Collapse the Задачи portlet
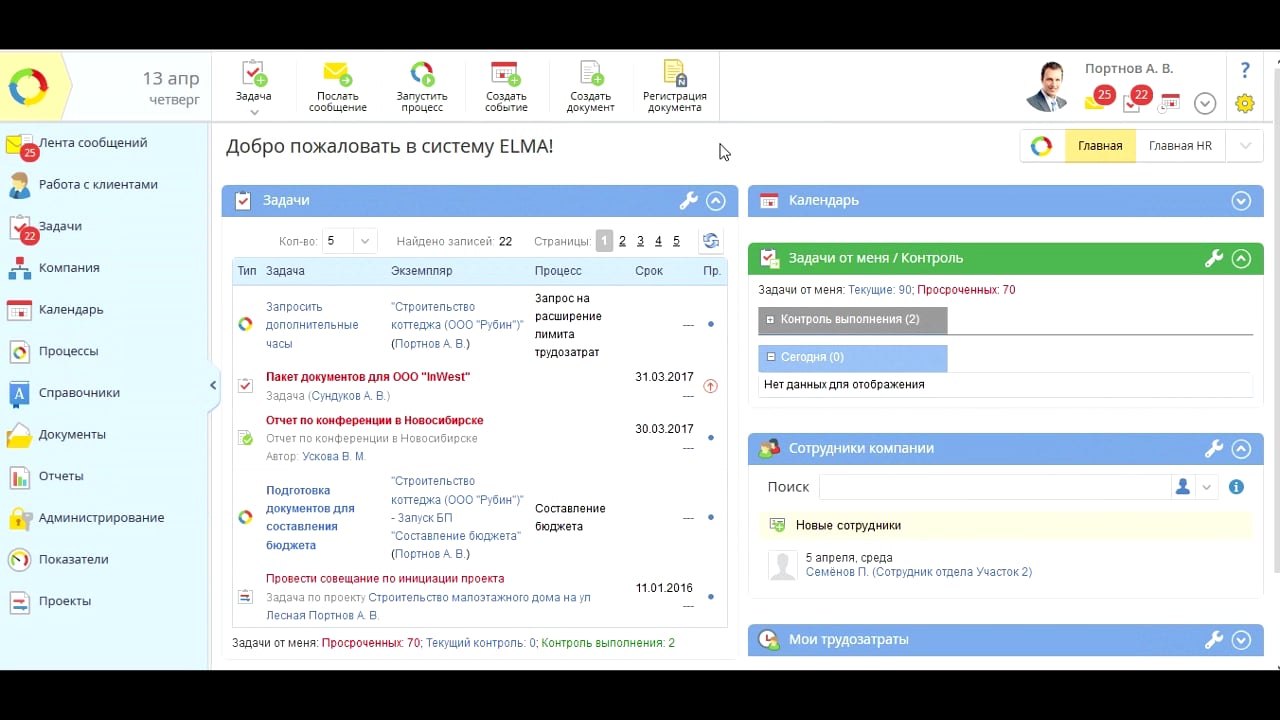The height and width of the screenshot is (720, 1280). pyautogui.click(x=715, y=201)
